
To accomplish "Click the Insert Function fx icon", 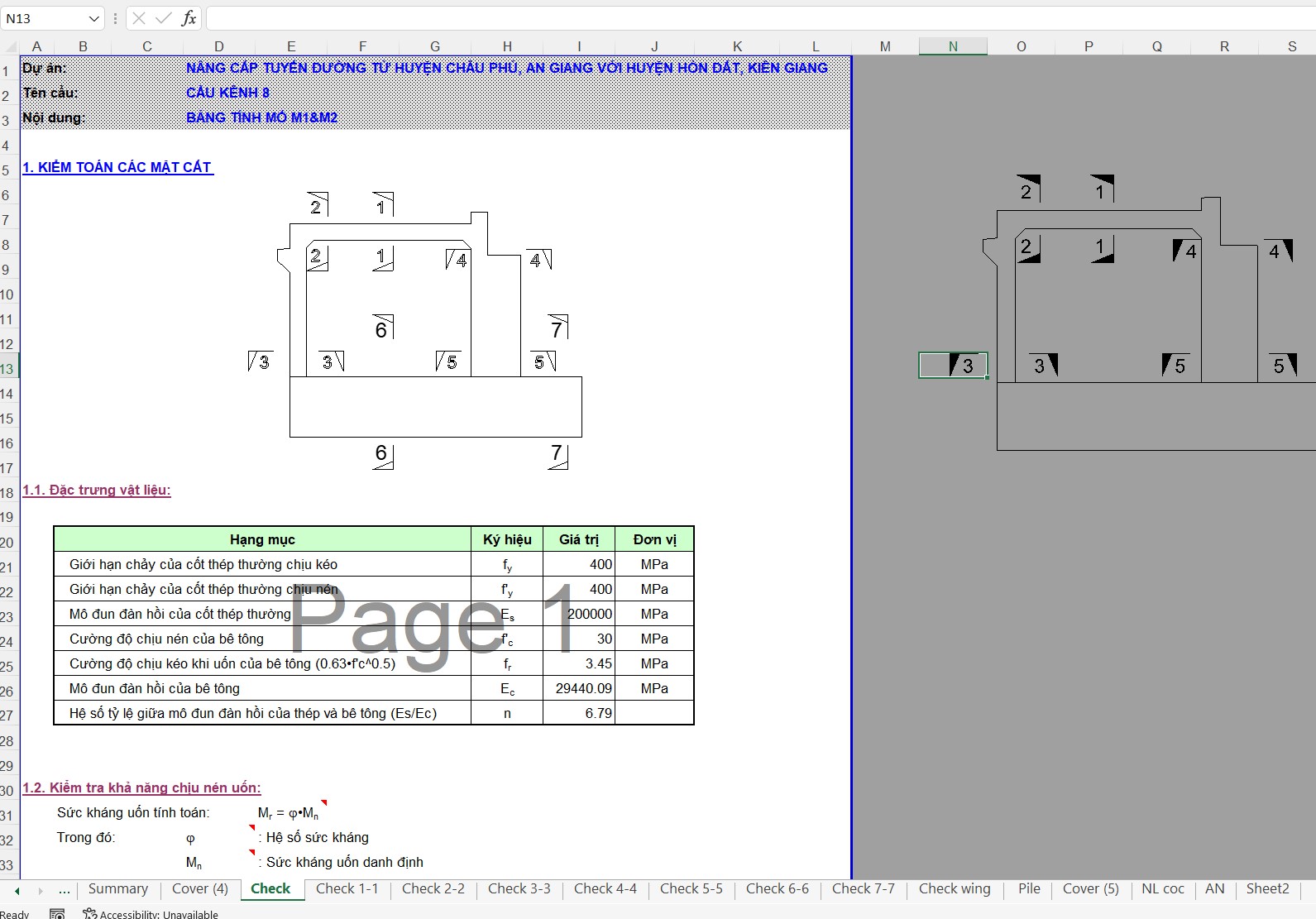I will (x=189, y=18).
